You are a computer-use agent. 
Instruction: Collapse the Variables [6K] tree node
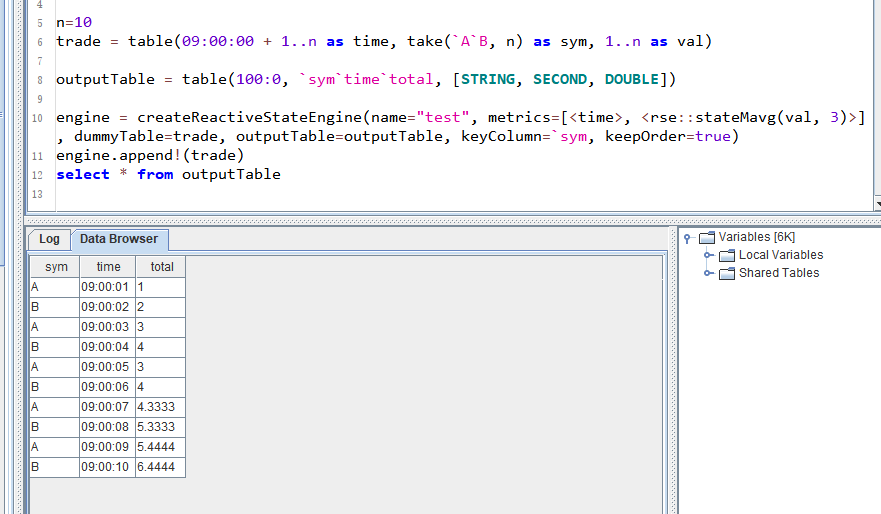click(x=688, y=238)
